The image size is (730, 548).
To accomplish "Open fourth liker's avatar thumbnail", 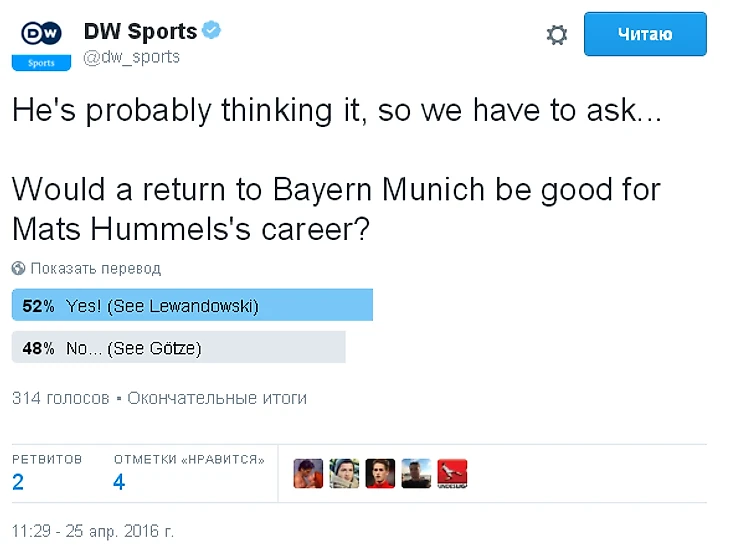I will tap(416, 474).
